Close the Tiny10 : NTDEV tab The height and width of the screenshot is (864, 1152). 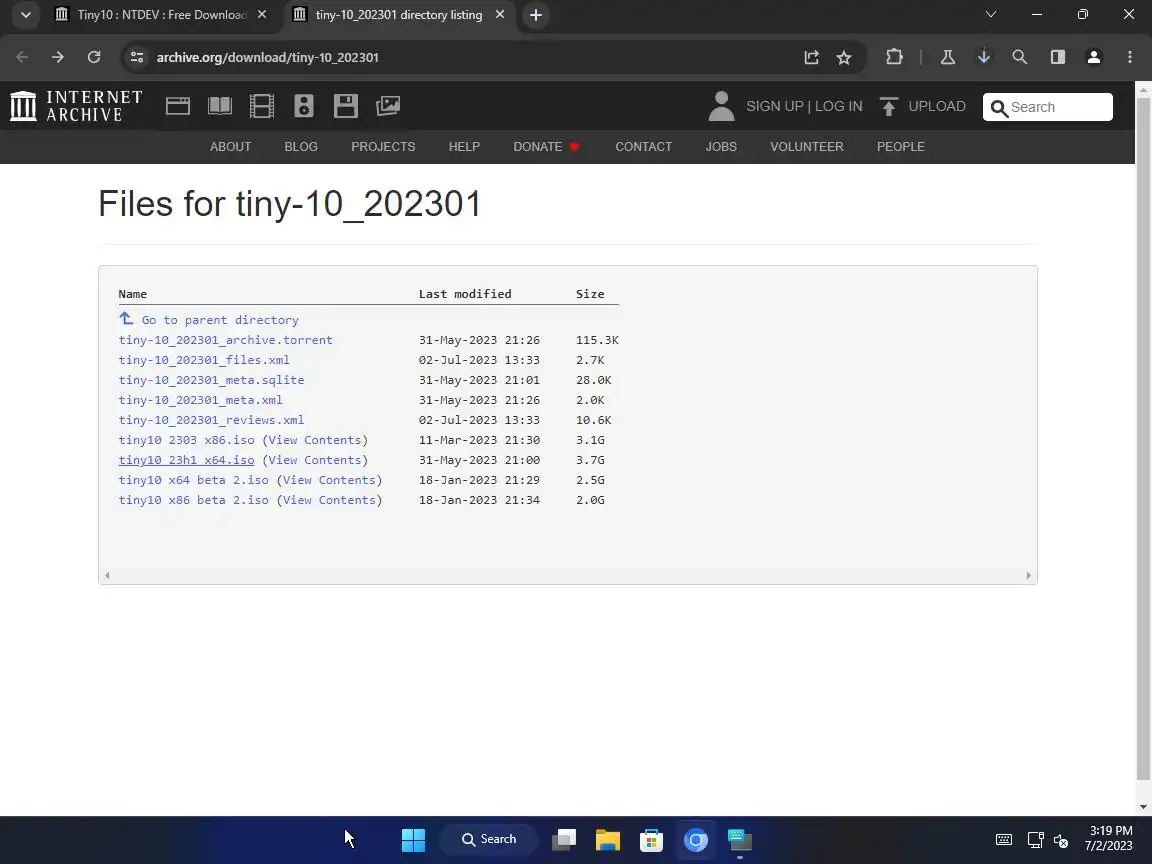coord(262,15)
